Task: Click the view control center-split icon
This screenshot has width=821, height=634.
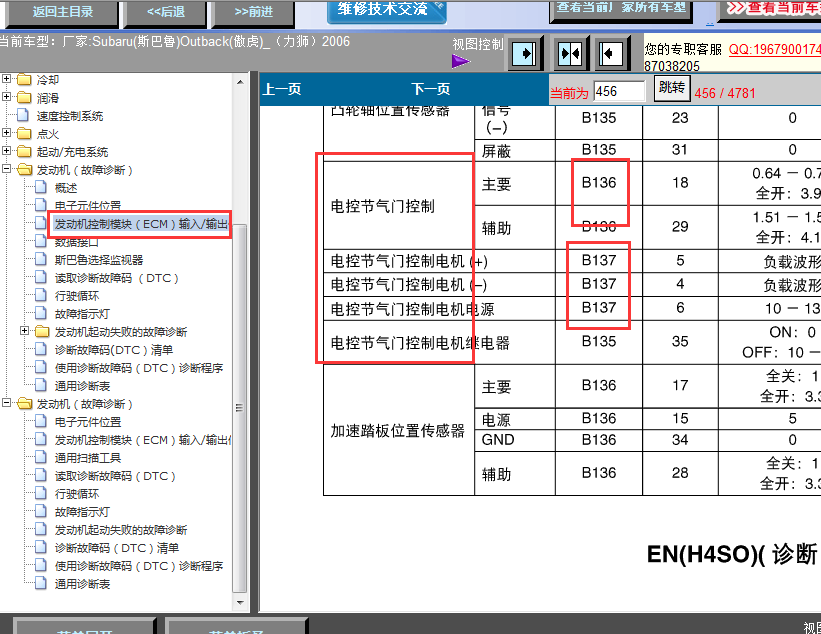Action: pyautogui.click(x=570, y=53)
